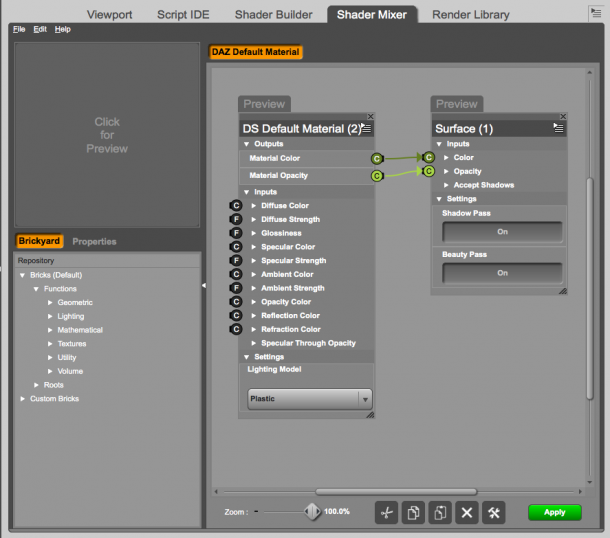This screenshot has width=610, height=538.
Task: Click the cut scissors icon in bottom toolbar
Action: (386, 513)
